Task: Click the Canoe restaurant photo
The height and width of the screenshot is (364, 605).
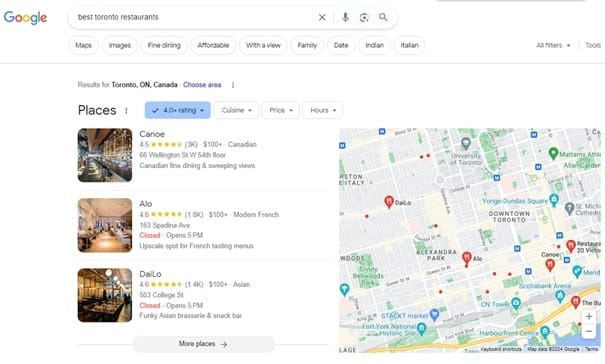Action: click(105, 155)
